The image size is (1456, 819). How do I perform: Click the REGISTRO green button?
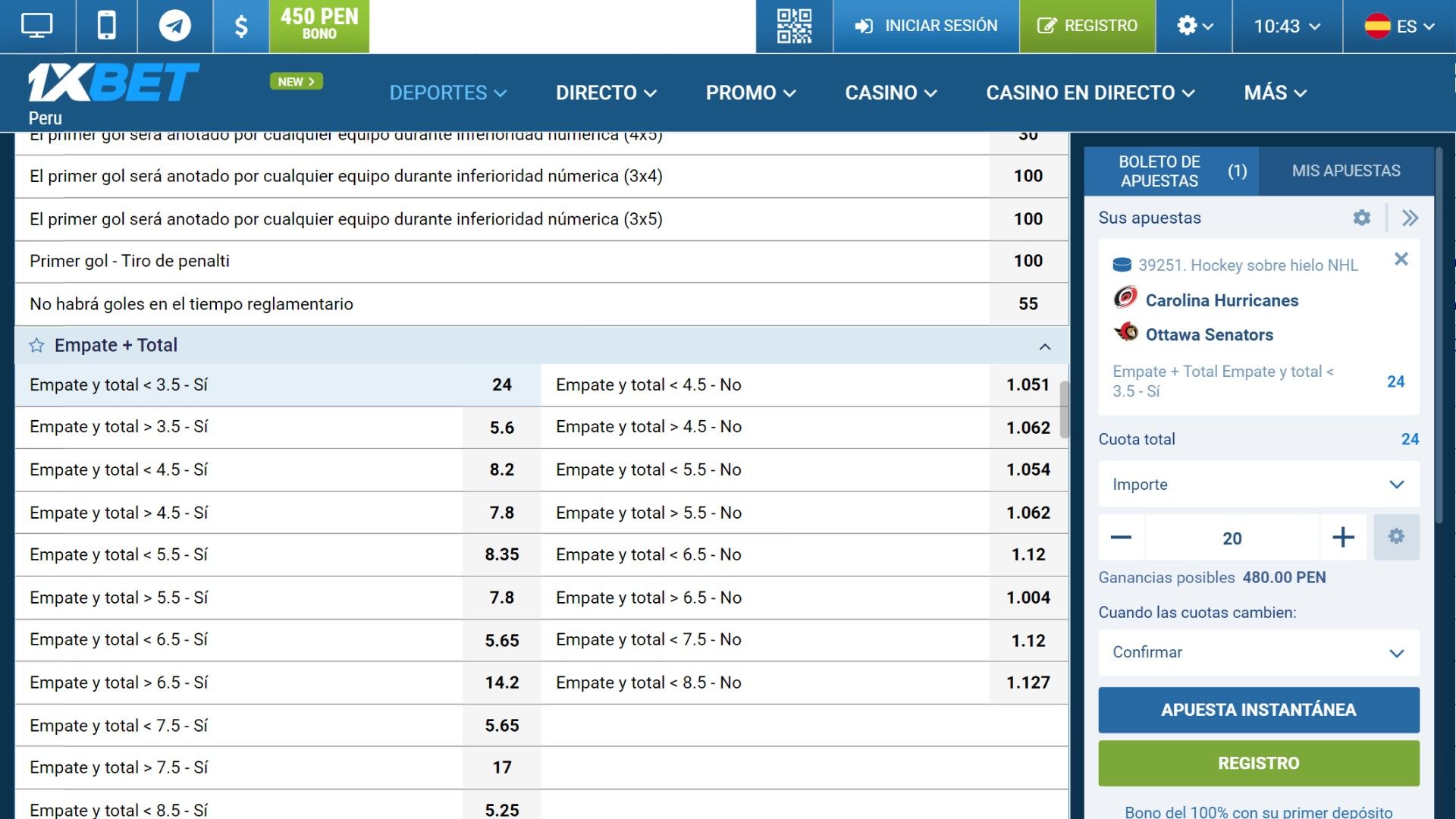click(x=1259, y=762)
